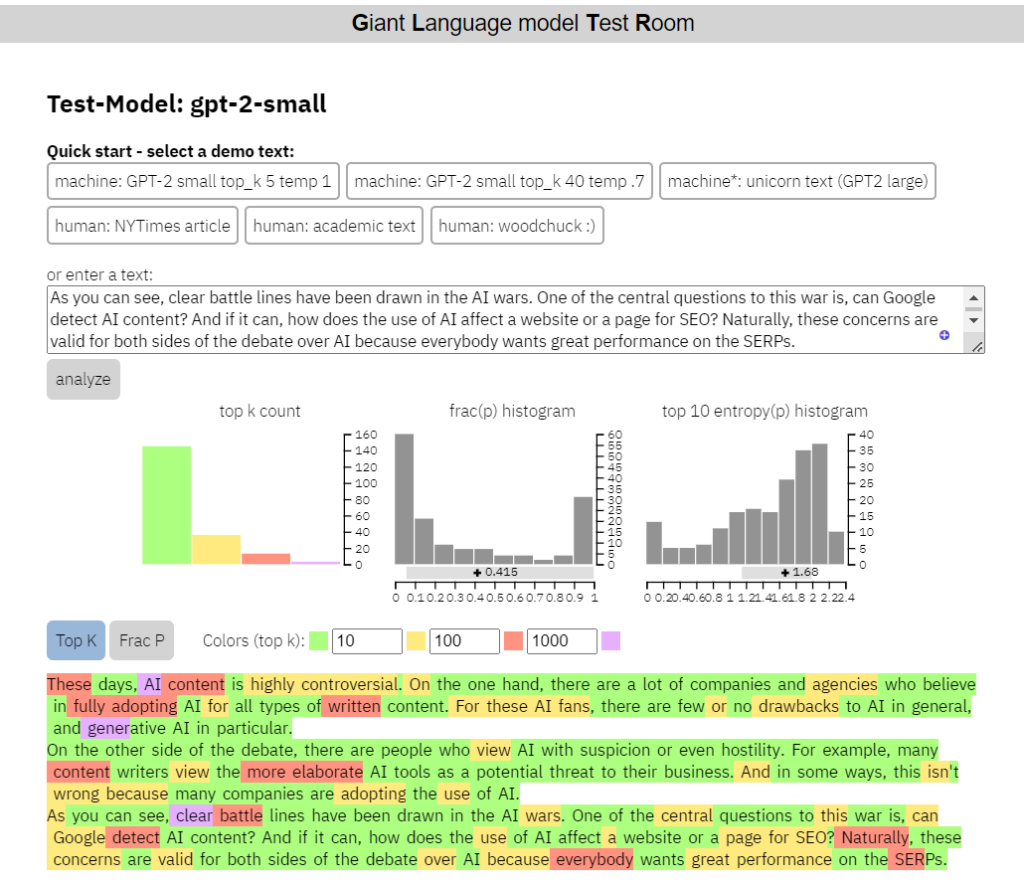
Task: Enable the Top K coloring mode
Action: point(75,640)
